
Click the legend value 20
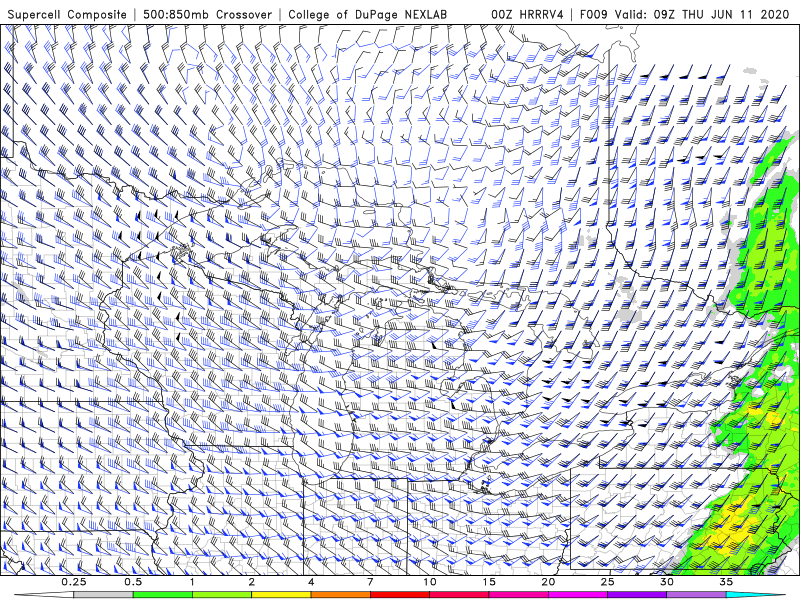point(548,582)
